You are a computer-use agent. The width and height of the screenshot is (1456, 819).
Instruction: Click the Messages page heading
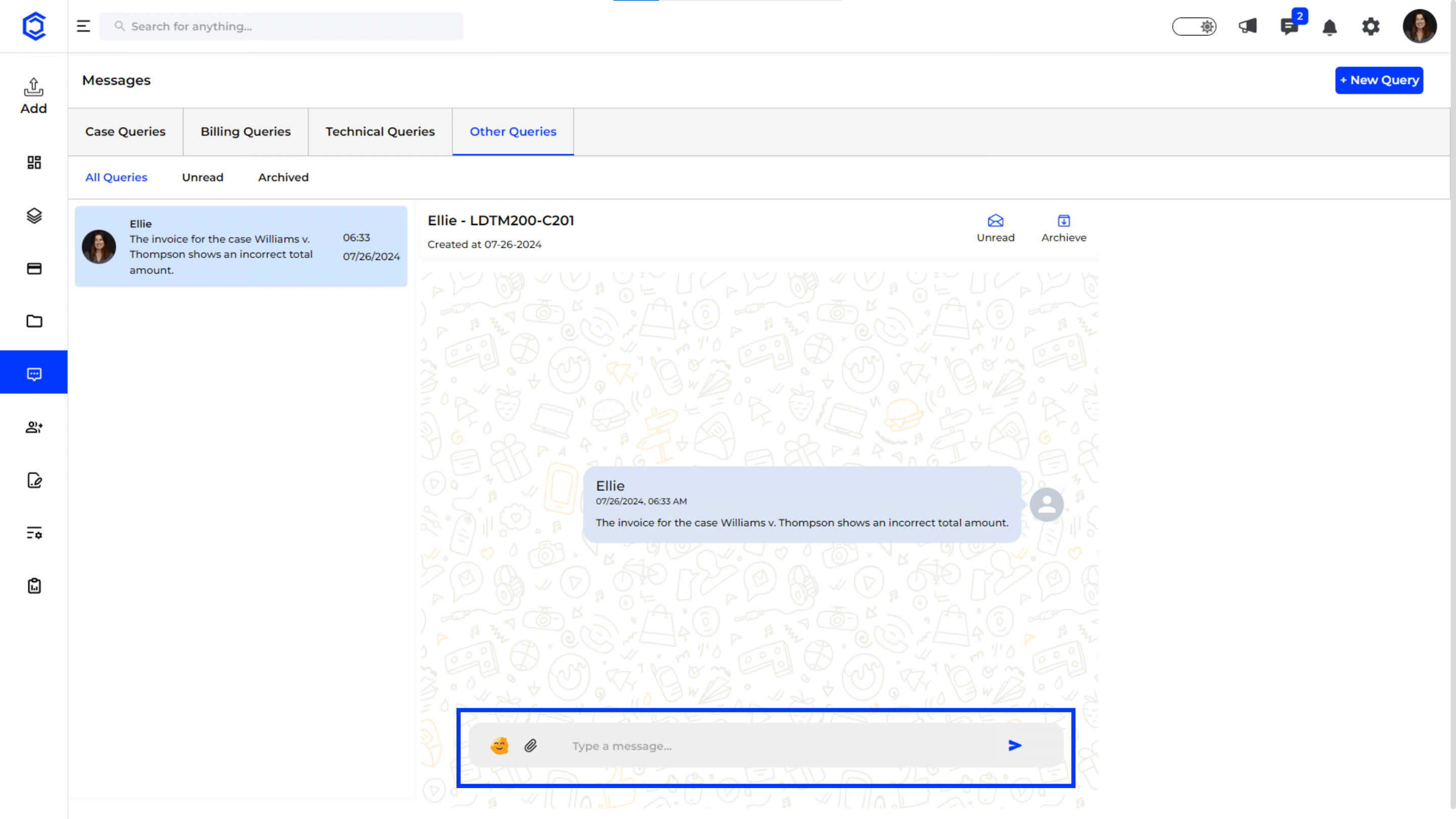point(116,80)
